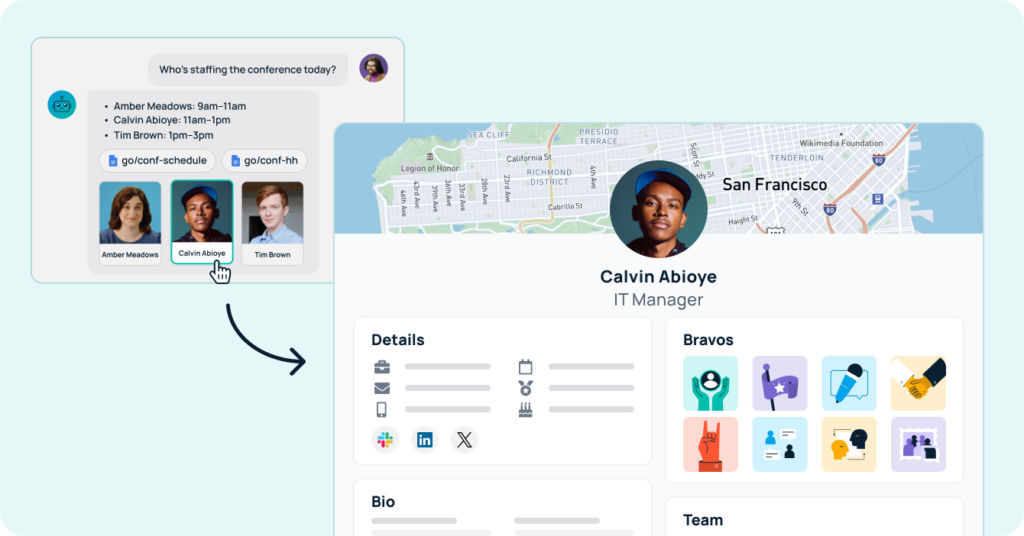Click the user avatar beside the question
The height and width of the screenshot is (536, 1024).
coord(374,68)
